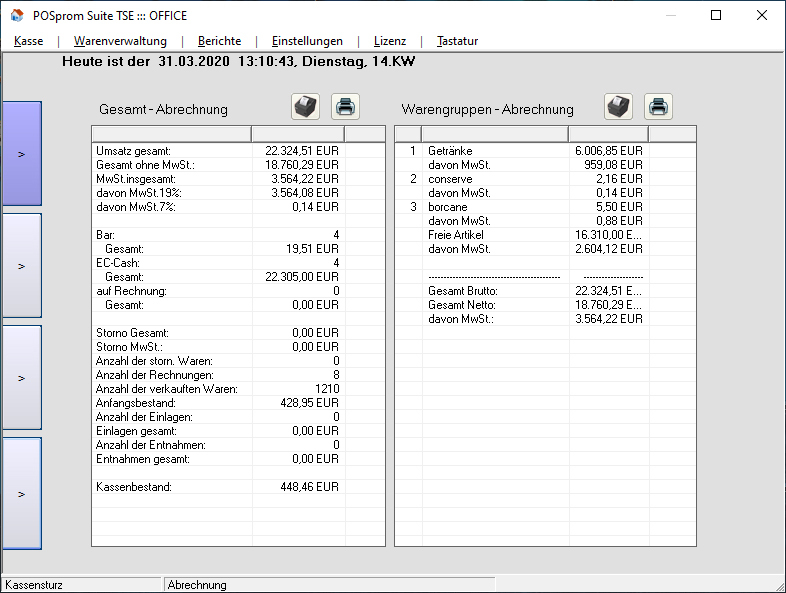Click 'Entnahmen gesamt:' row
This screenshot has width=786, height=593.
(x=239, y=459)
